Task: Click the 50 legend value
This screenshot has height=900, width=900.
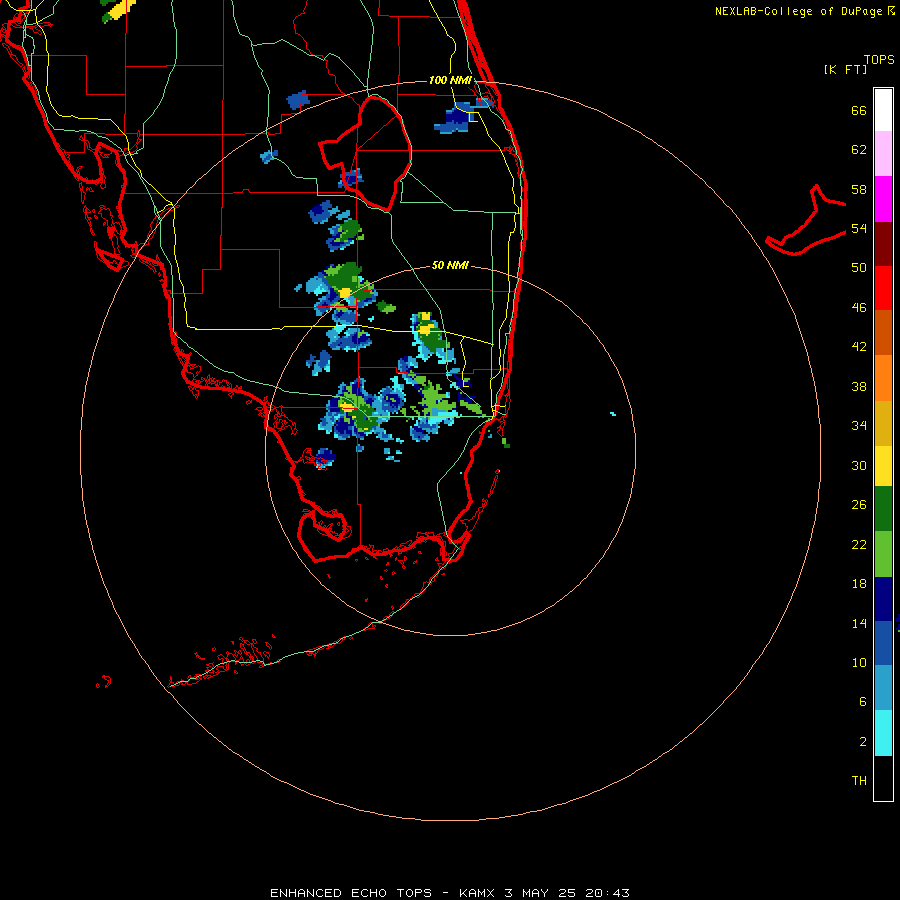Action: pyautogui.click(x=859, y=267)
